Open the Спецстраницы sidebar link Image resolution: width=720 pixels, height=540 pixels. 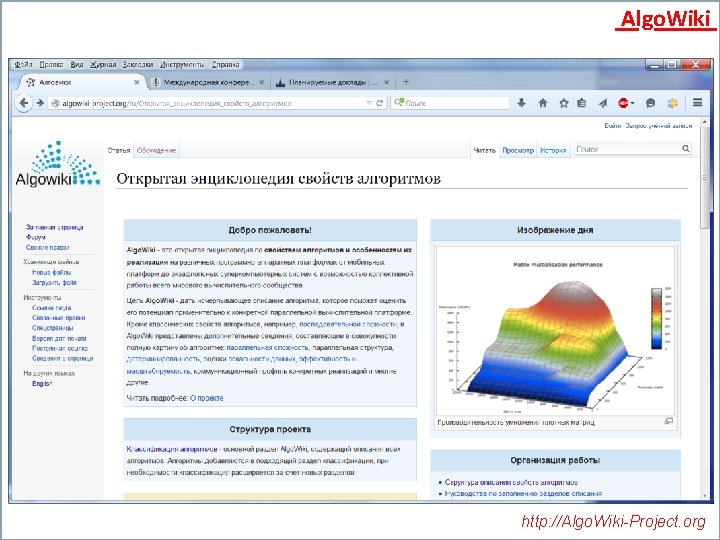pos(52,328)
